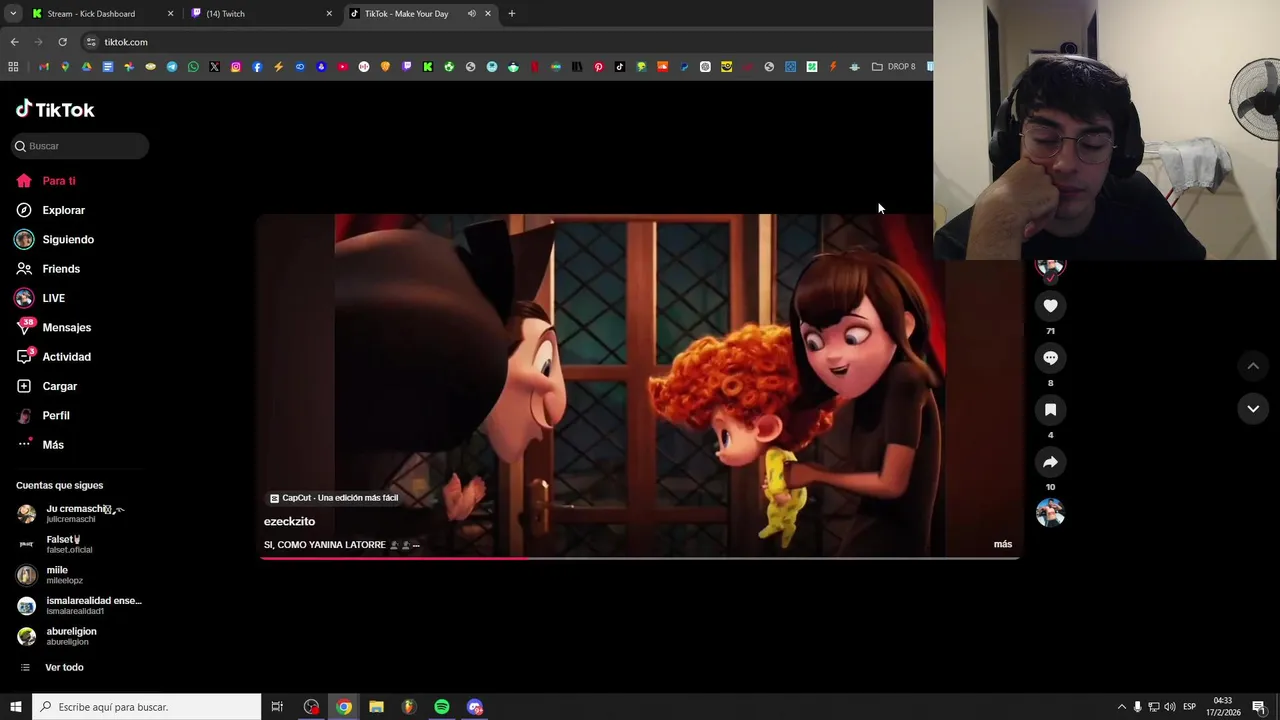Open the Gmail bookmark
Screen dimensions: 1280x720
pos(44,67)
